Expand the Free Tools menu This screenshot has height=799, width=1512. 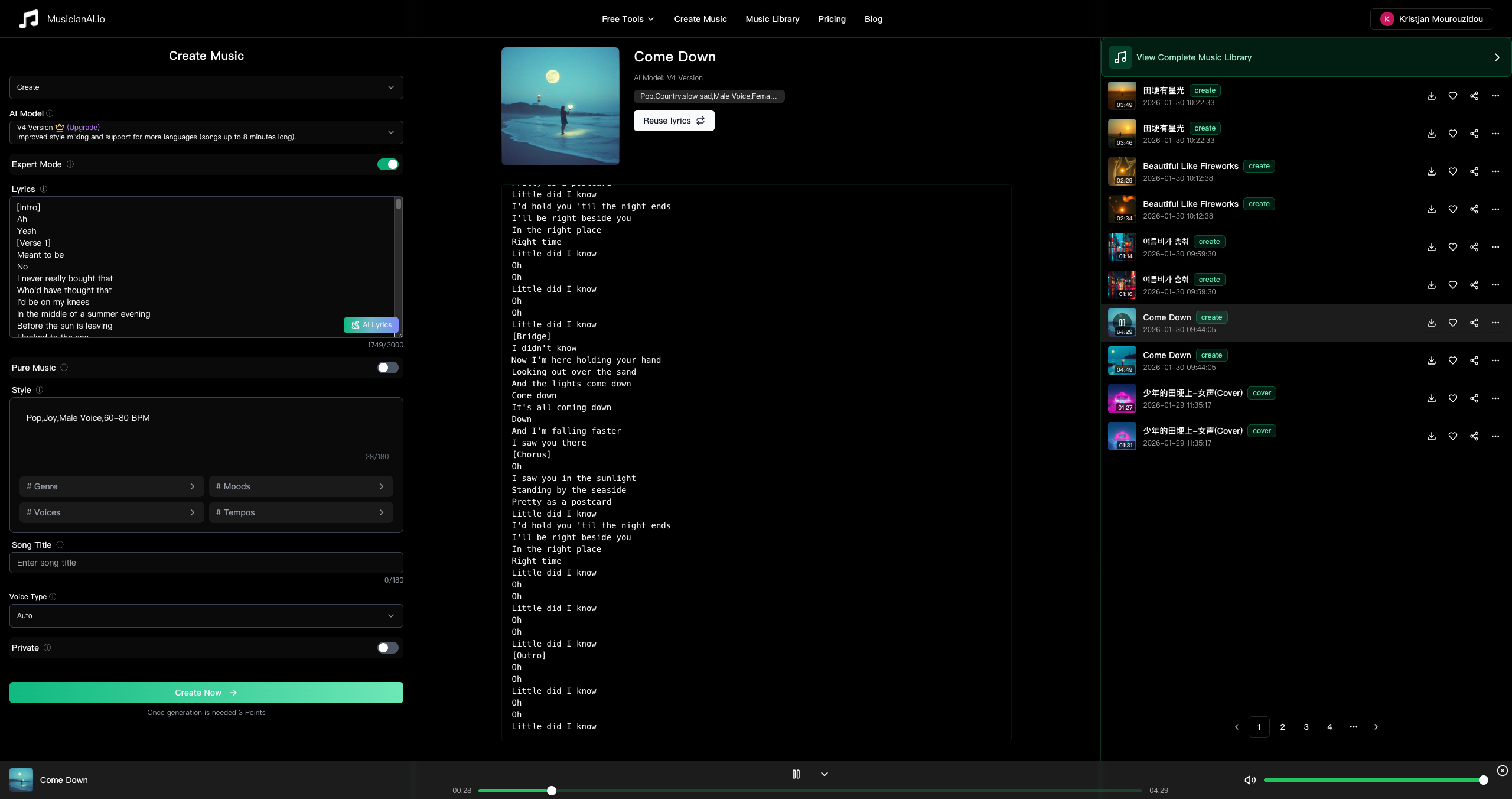(627, 19)
